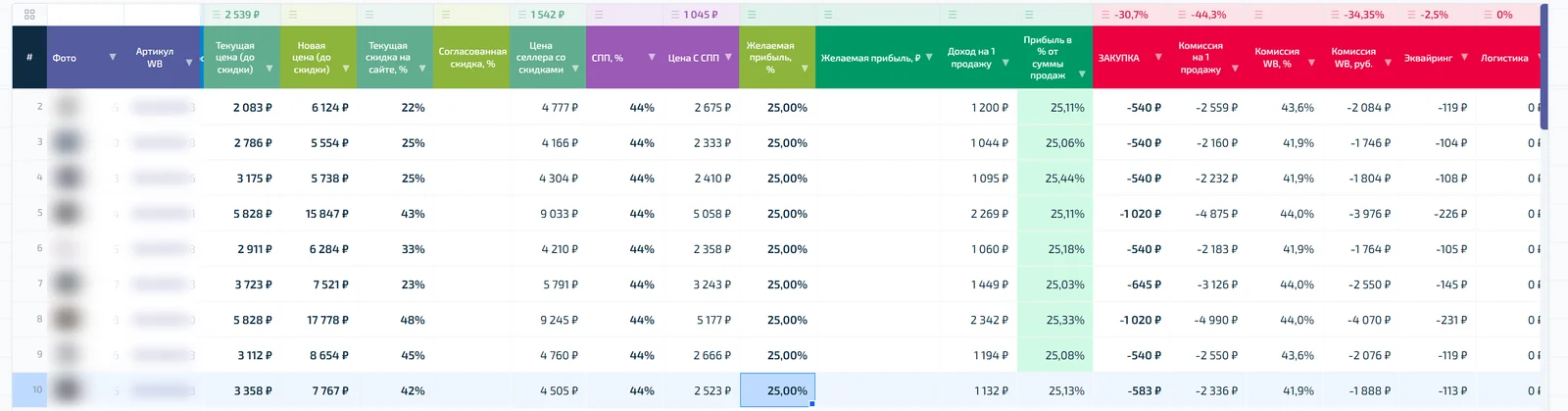This screenshot has width=1568, height=411.
Task: Select the cell with -4 990 ₽
Action: tap(1207, 320)
